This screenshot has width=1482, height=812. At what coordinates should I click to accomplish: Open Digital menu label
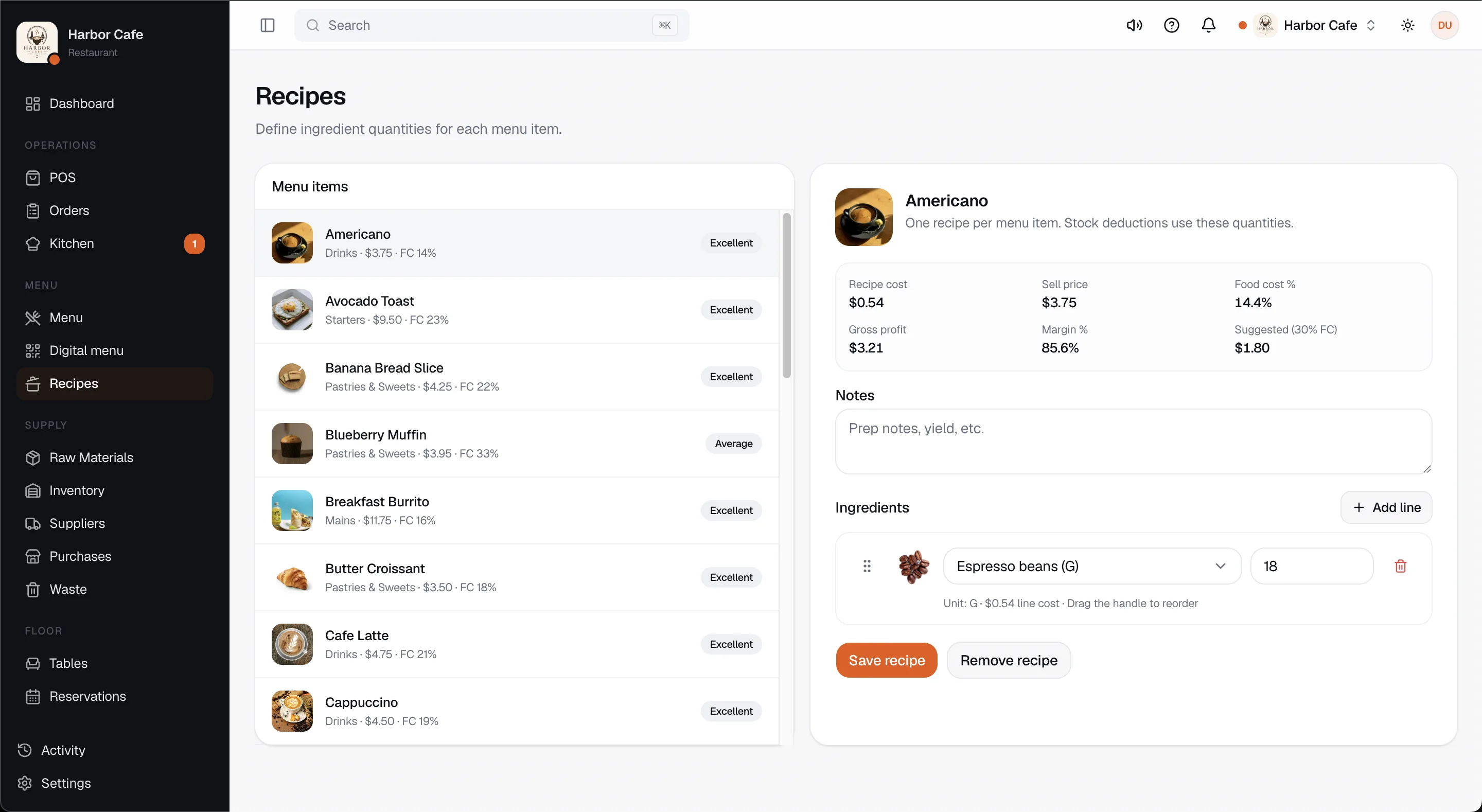click(86, 350)
